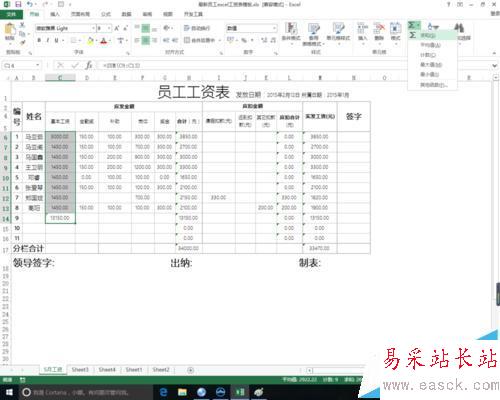Expand the formula bar chevron
The height and width of the screenshot is (400, 500).
pyautogui.click(x=495, y=66)
